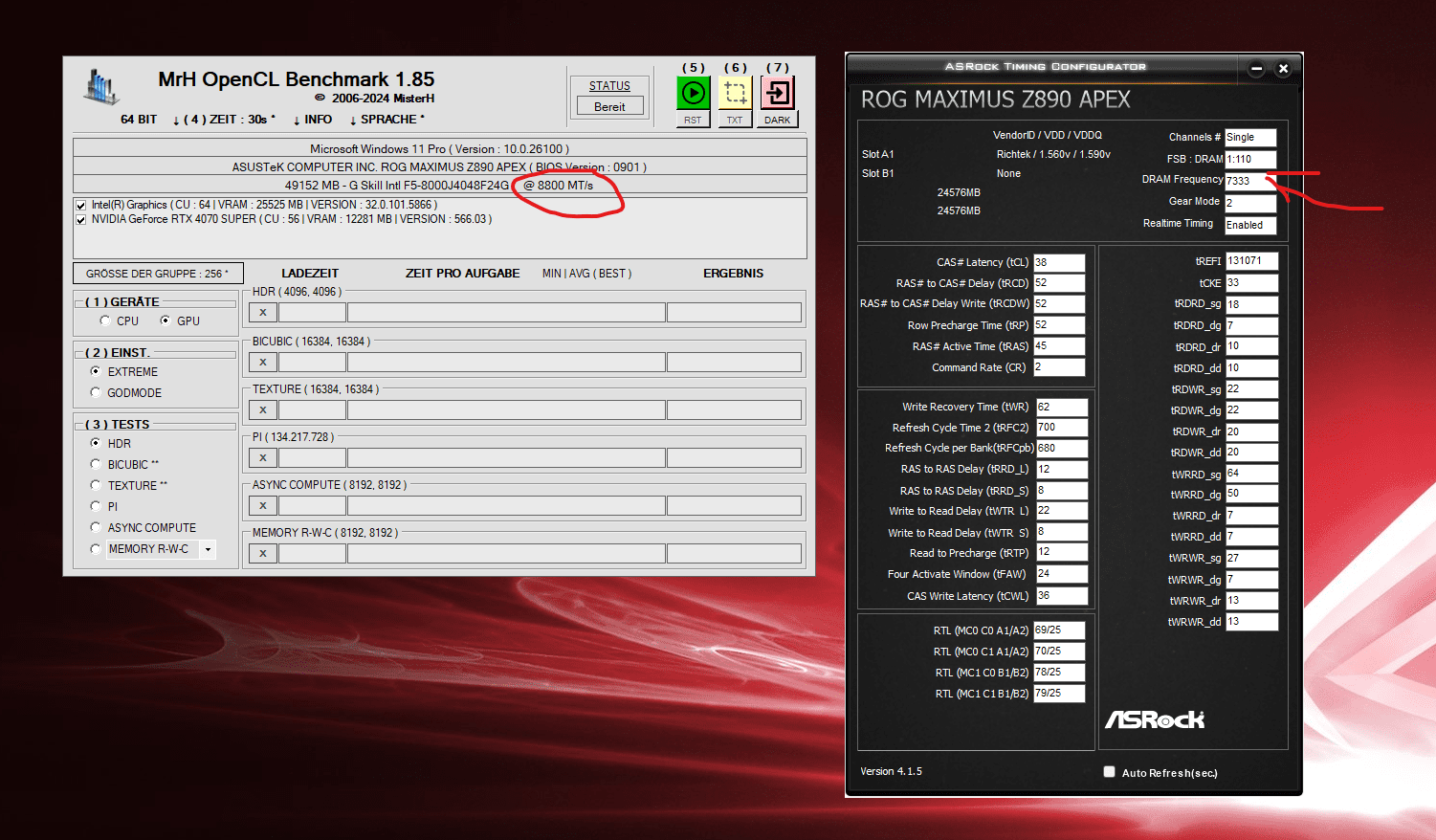The image size is (1436, 840).
Task: Click the Realtime Timing Enabled field
Action: 1250,225
